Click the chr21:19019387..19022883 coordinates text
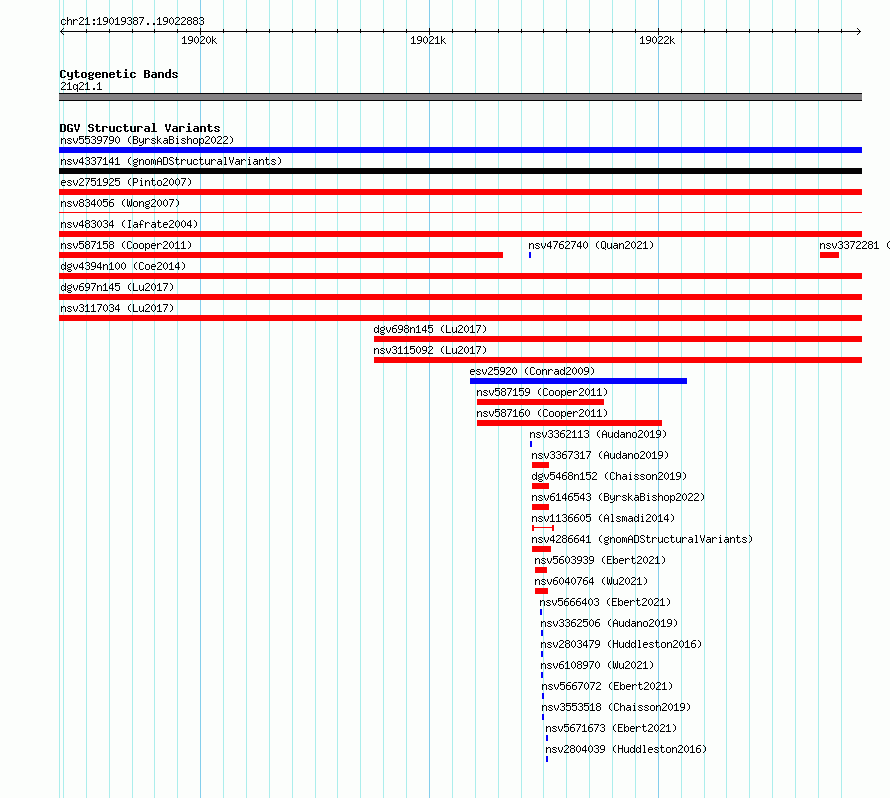The image size is (890, 798). pos(132,22)
